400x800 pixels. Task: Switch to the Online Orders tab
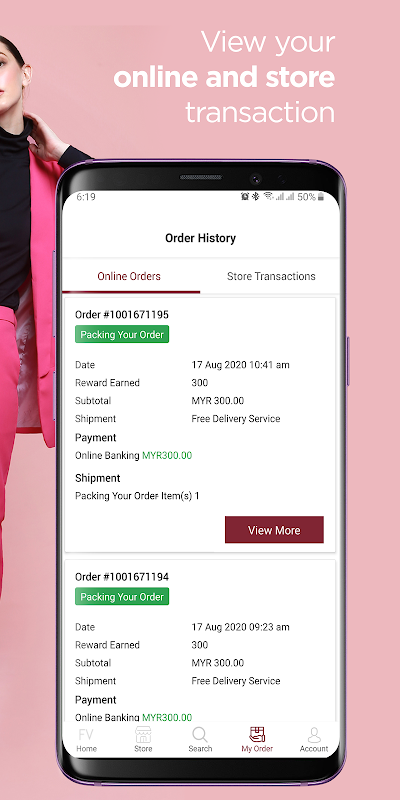tap(129, 276)
